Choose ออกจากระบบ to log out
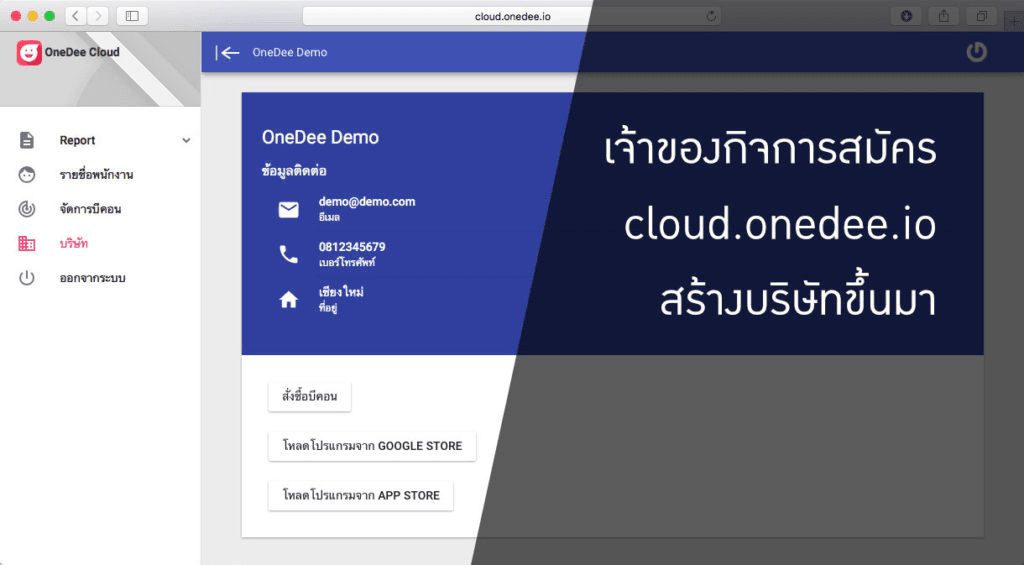1024x565 pixels. tap(92, 278)
